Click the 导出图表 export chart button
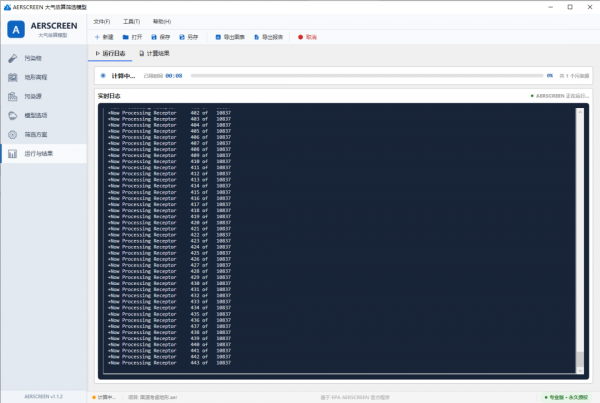Image resolution: width=600 pixels, height=403 pixels. point(230,37)
